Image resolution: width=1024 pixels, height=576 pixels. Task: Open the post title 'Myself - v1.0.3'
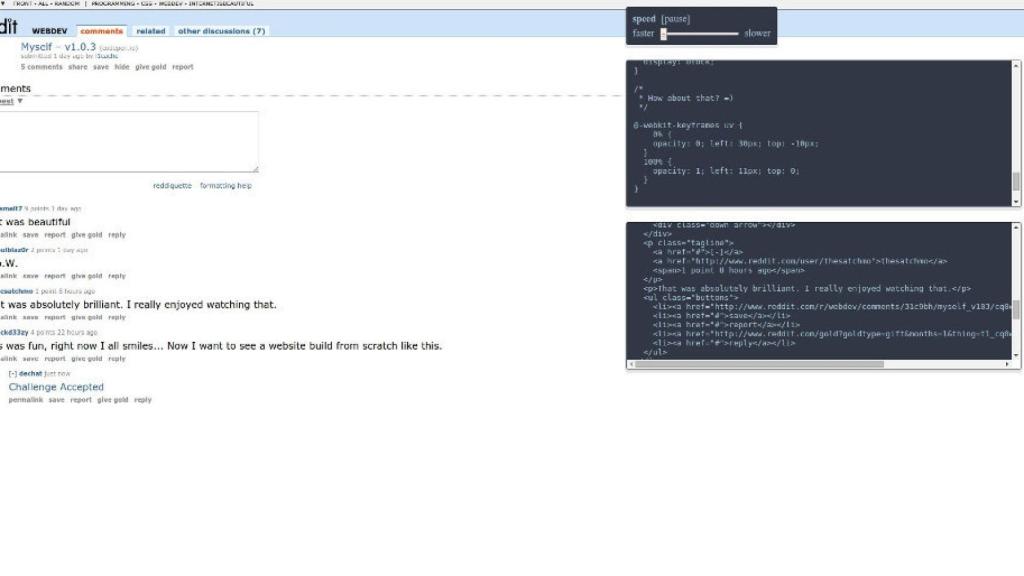point(59,45)
